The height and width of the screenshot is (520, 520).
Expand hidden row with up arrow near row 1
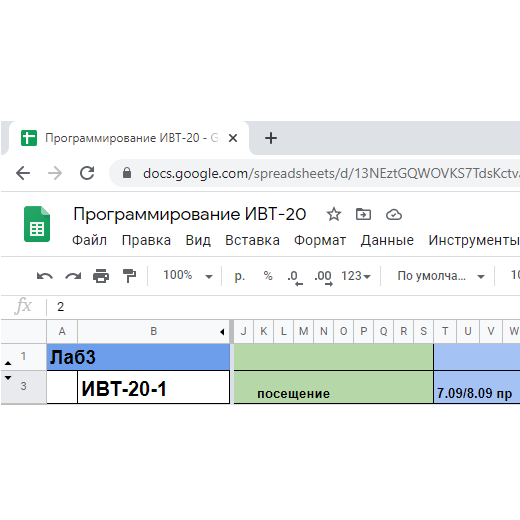point(8,363)
